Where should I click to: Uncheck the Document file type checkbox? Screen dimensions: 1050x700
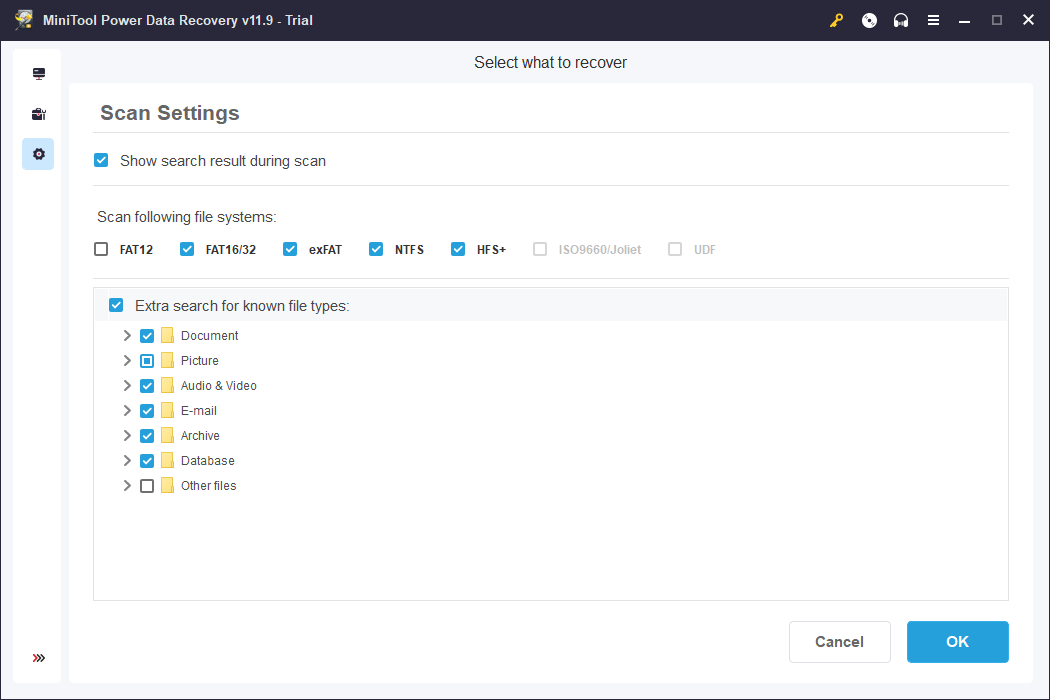pyautogui.click(x=147, y=336)
